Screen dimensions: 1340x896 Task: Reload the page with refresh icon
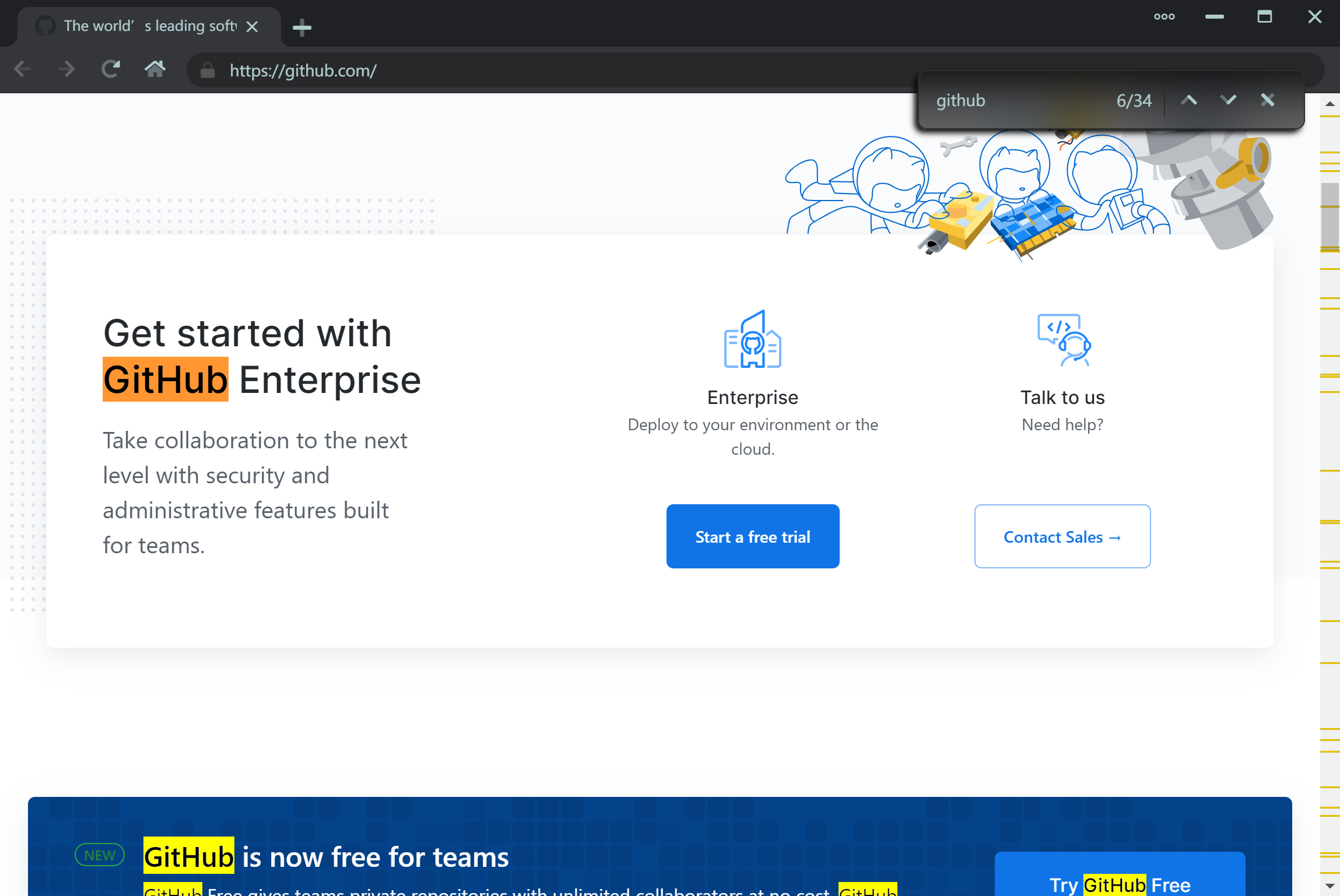click(x=111, y=69)
